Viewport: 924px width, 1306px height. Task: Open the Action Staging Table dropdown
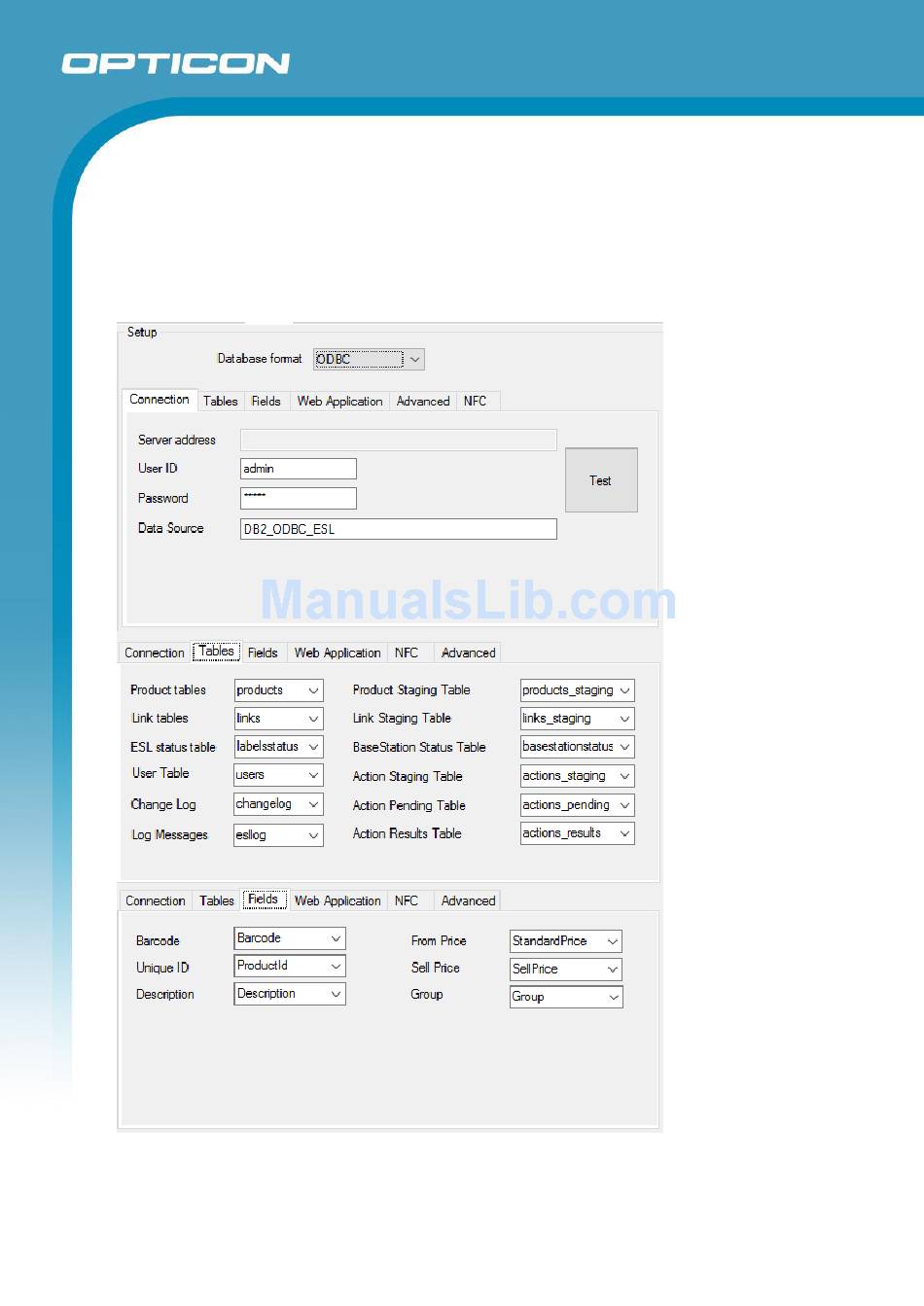point(577,776)
